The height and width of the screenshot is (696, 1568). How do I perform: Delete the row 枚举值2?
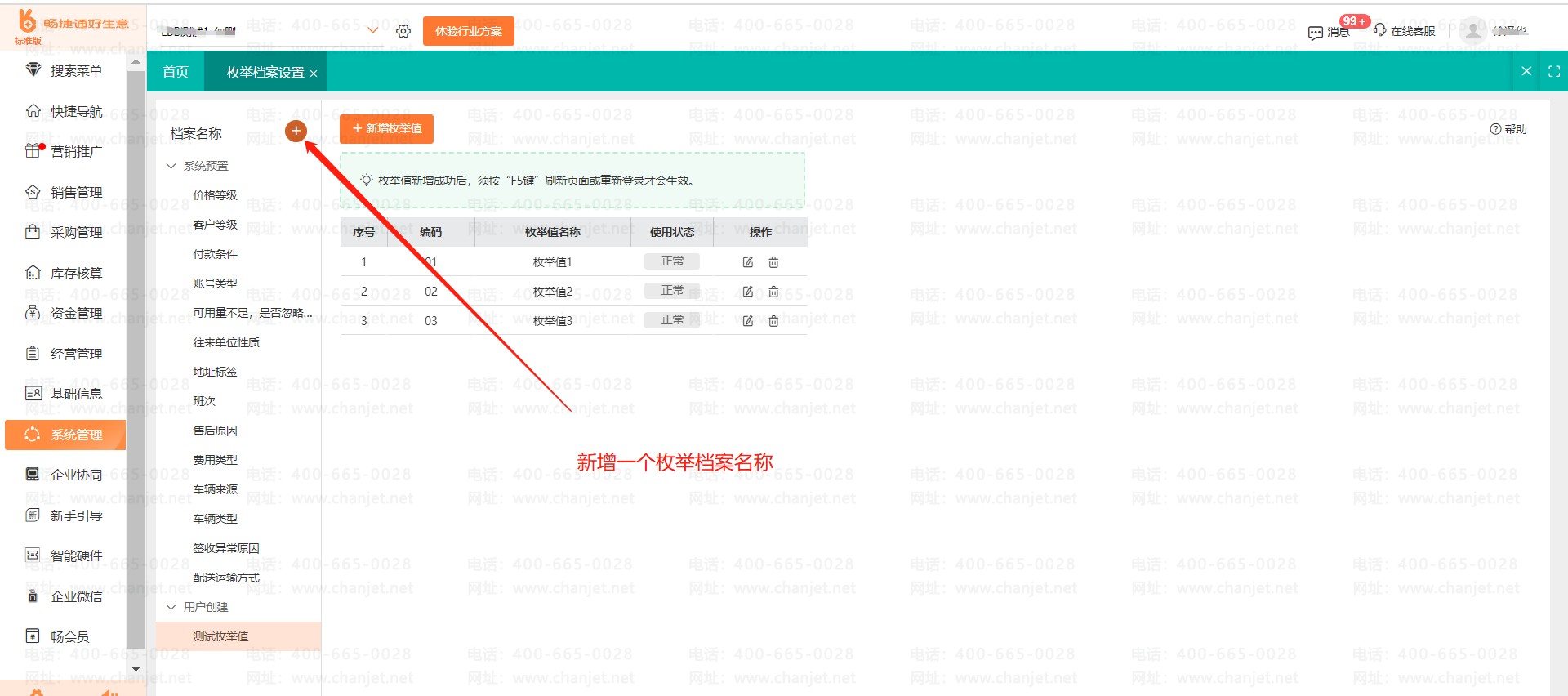click(x=773, y=292)
